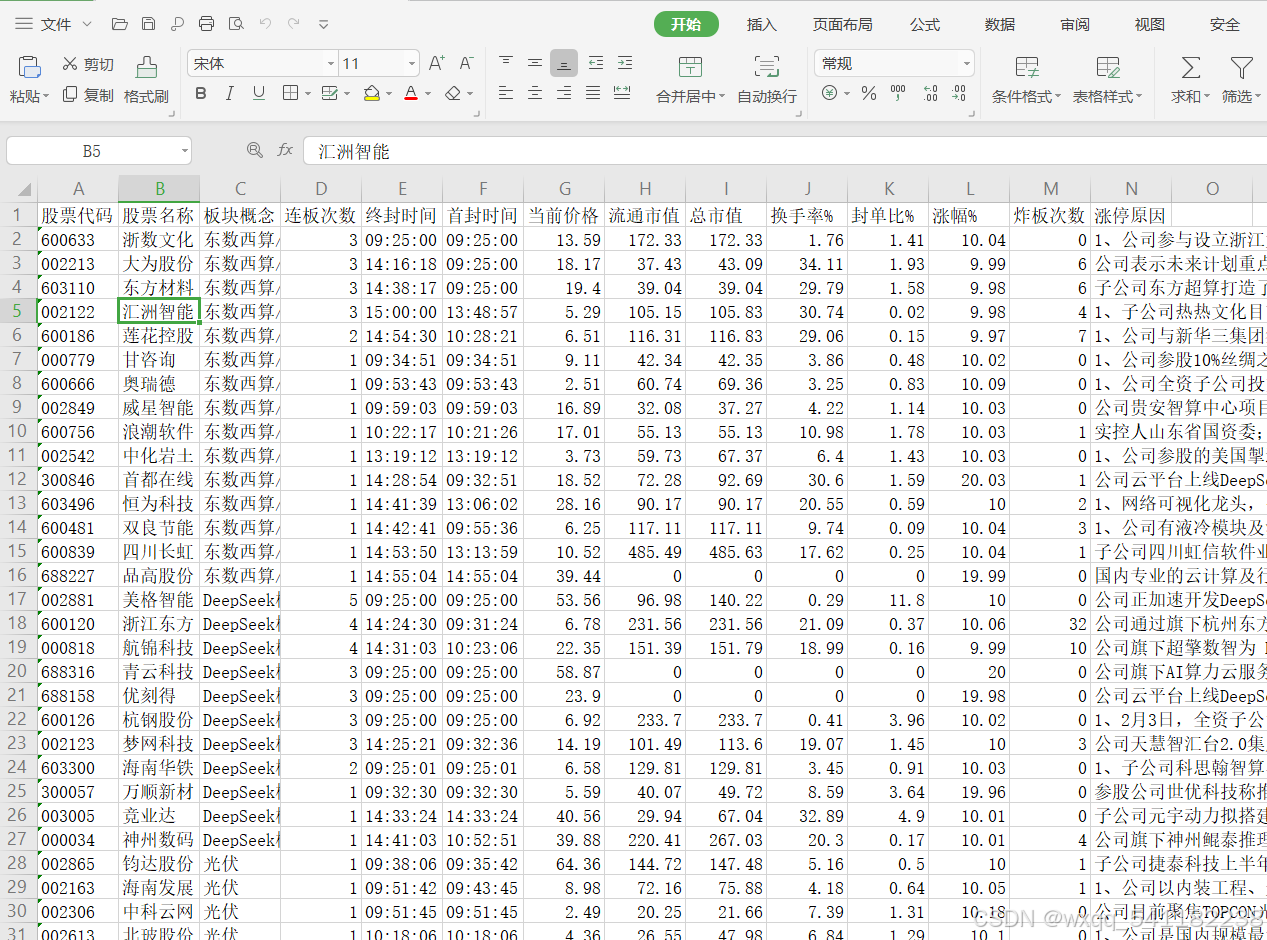
Task: Open the number format 常规 dropdown
Action: click(966, 64)
